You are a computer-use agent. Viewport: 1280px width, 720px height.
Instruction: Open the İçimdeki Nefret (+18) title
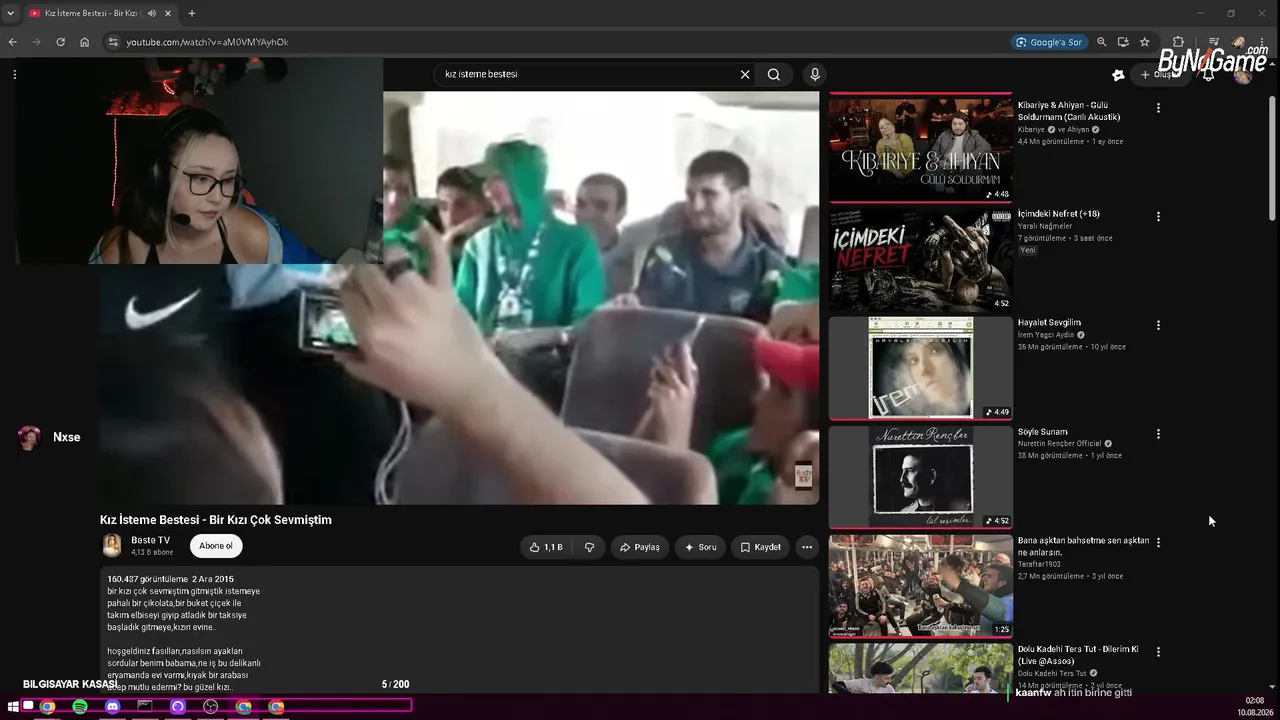coord(1059,214)
